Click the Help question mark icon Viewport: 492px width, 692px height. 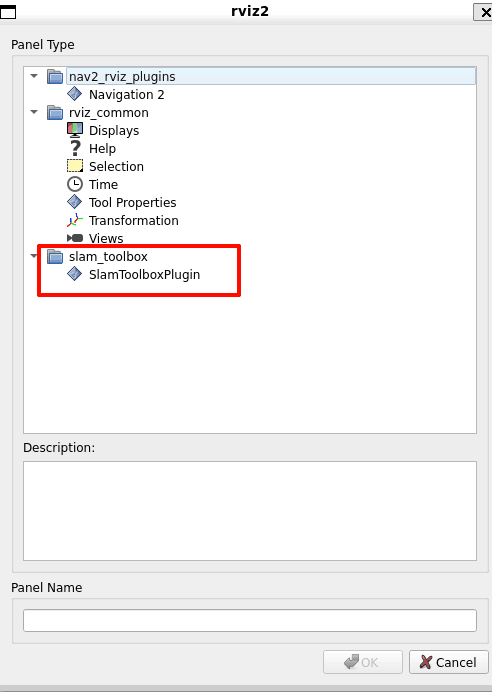click(x=75, y=148)
